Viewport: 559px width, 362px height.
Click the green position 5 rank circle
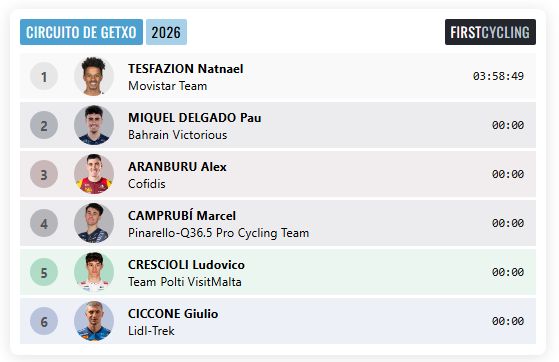pyautogui.click(x=44, y=272)
